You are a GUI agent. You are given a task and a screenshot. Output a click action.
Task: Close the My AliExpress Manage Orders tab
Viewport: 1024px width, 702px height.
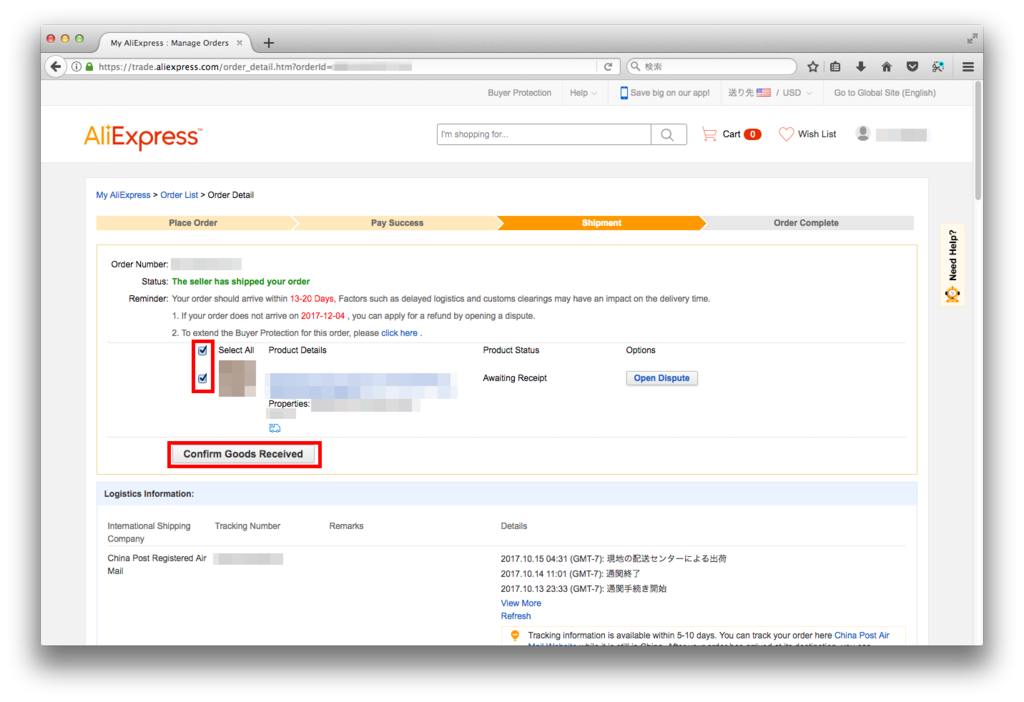(x=240, y=42)
